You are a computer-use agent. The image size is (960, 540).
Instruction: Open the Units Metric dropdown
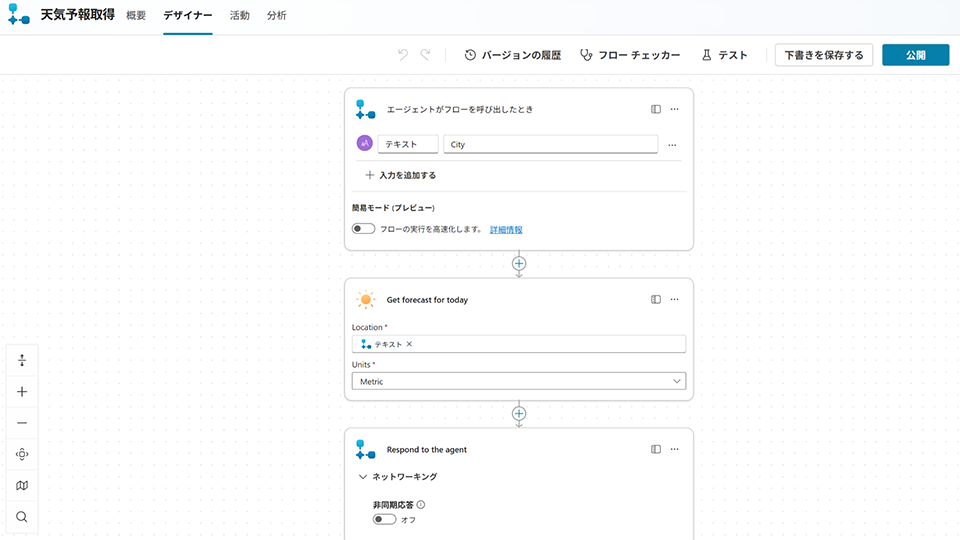[519, 381]
